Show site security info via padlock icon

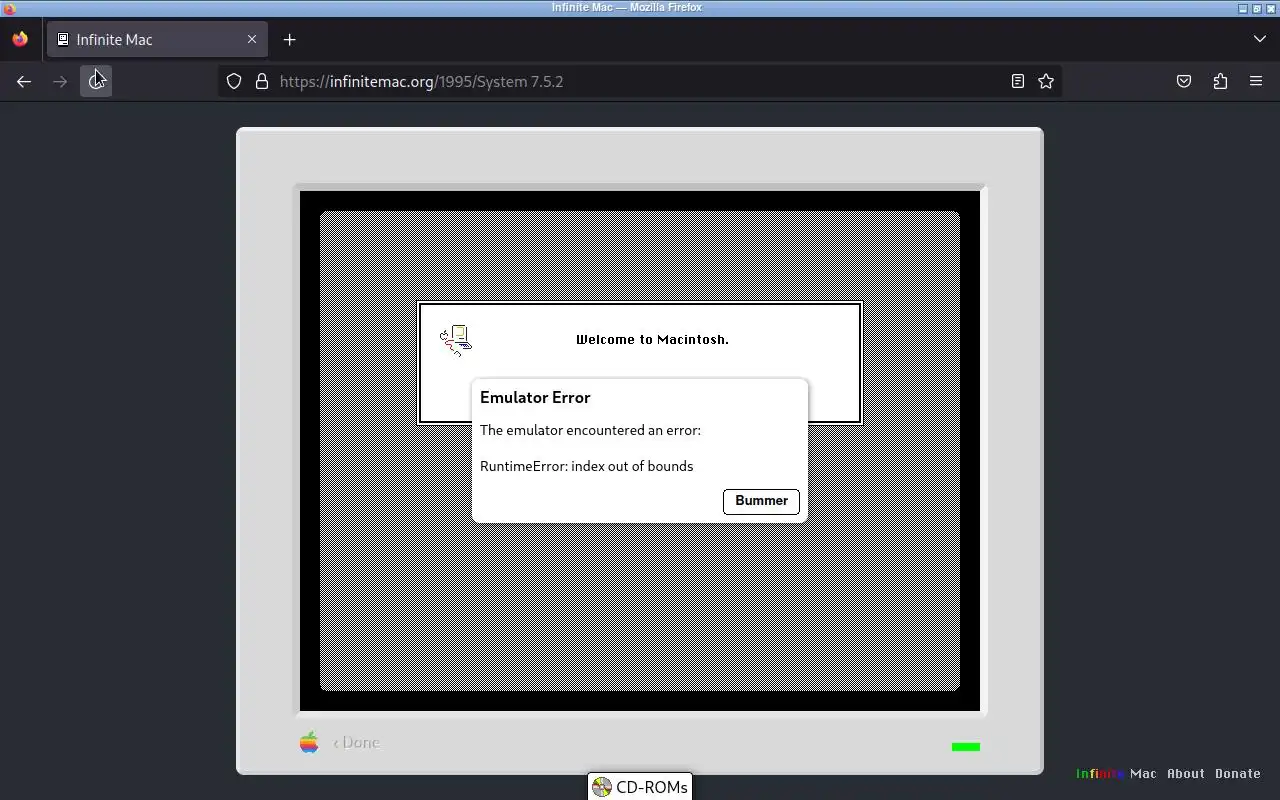point(262,81)
